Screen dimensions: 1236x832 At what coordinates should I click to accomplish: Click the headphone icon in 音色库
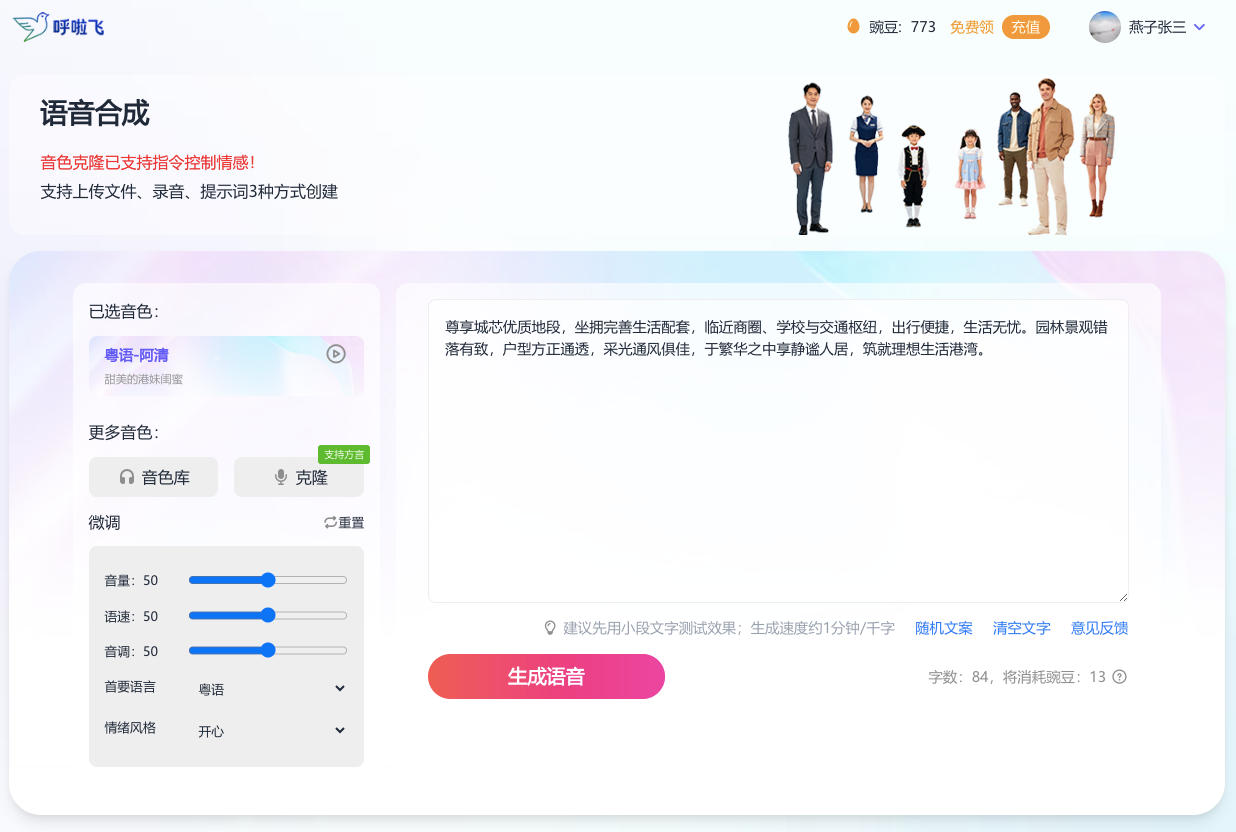coord(127,478)
